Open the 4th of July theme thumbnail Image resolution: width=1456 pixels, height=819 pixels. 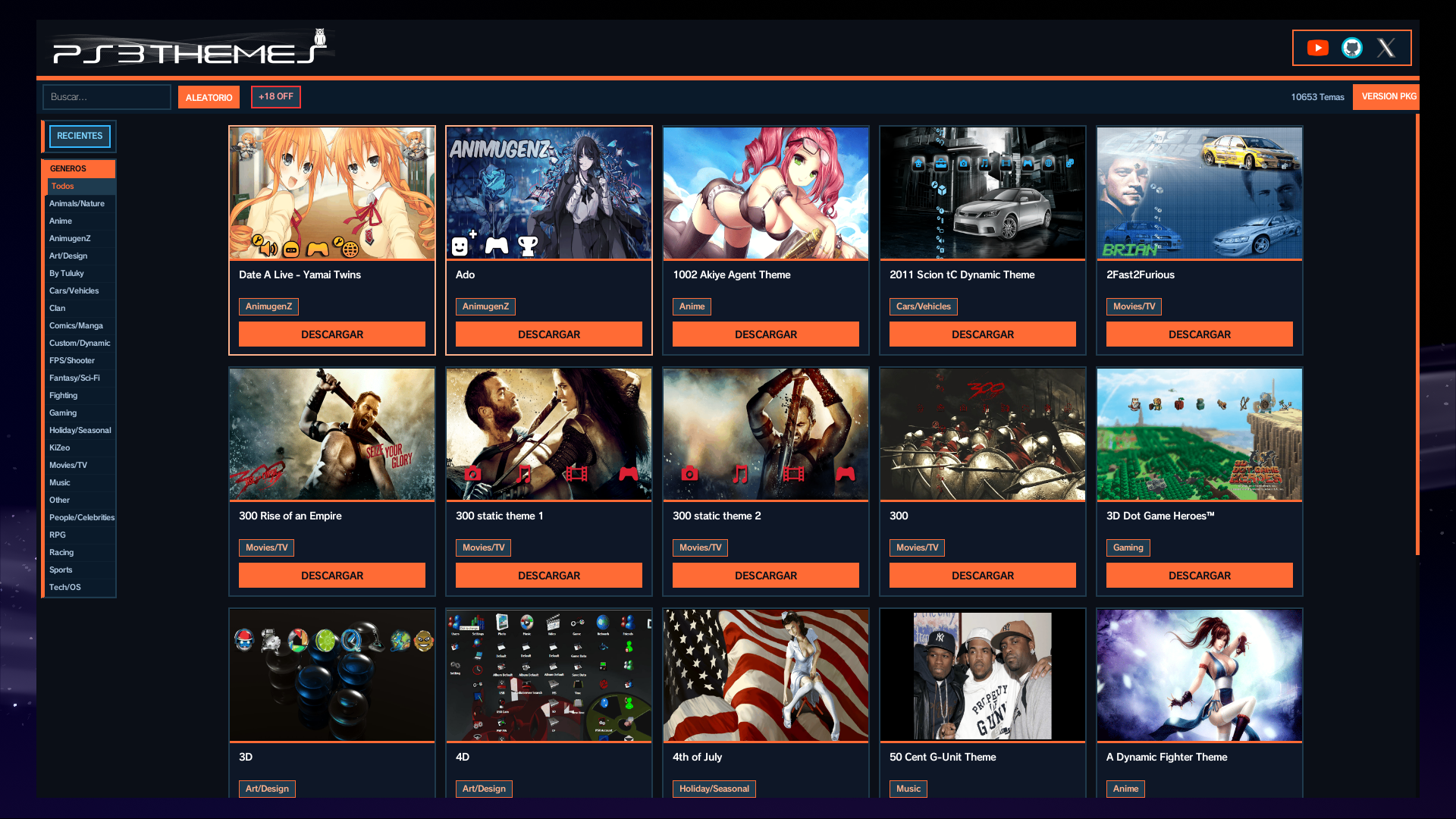point(766,675)
